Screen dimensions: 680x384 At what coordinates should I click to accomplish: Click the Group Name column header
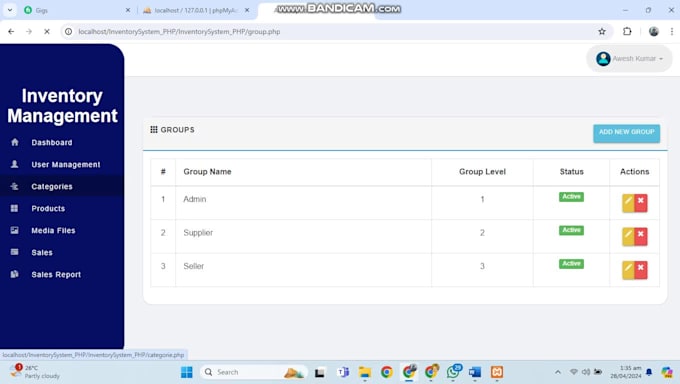tap(207, 171)
